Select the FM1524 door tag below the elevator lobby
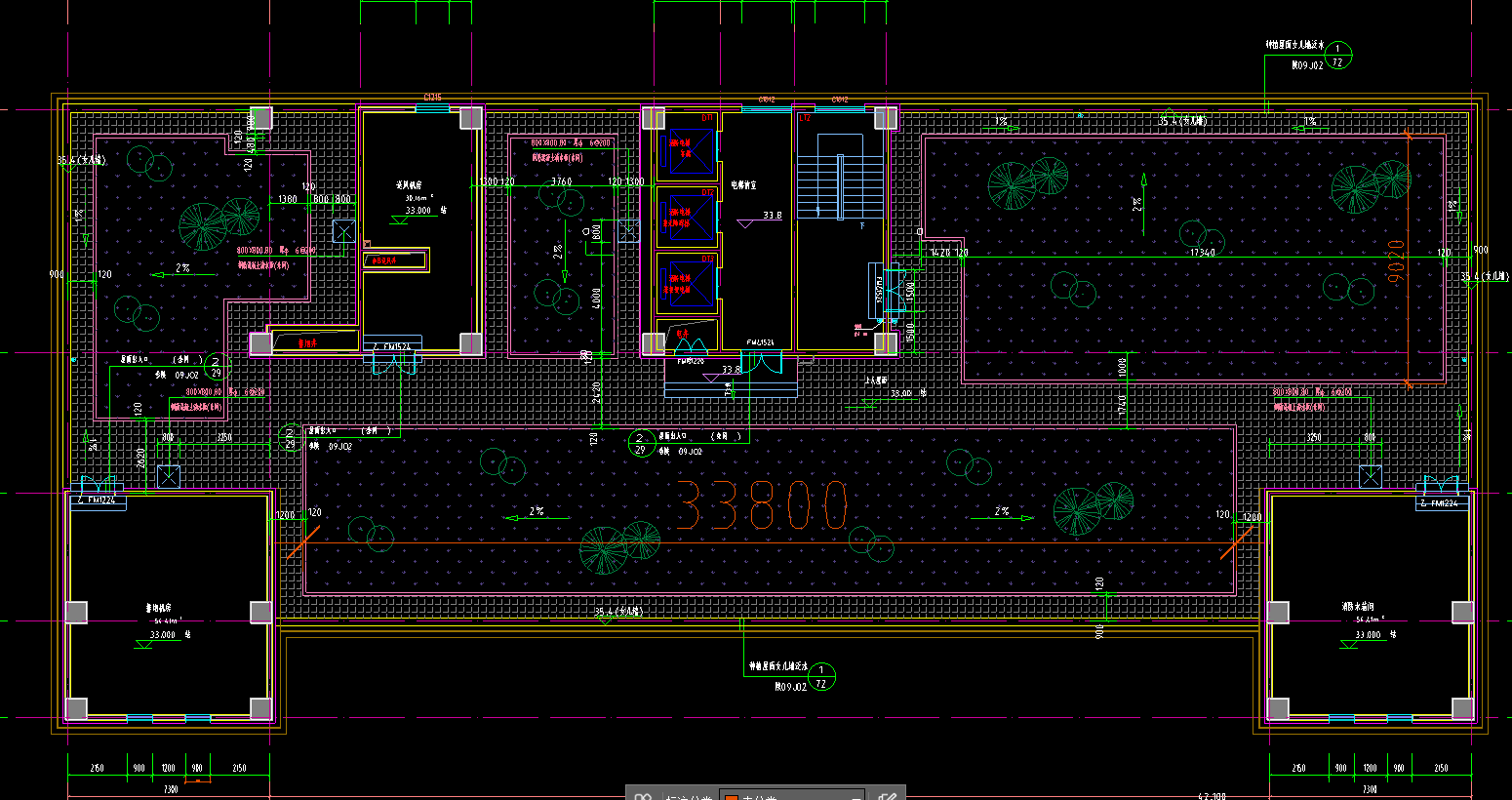The width and height of the screenshot is (1512, 800). (x=761, y=342)
